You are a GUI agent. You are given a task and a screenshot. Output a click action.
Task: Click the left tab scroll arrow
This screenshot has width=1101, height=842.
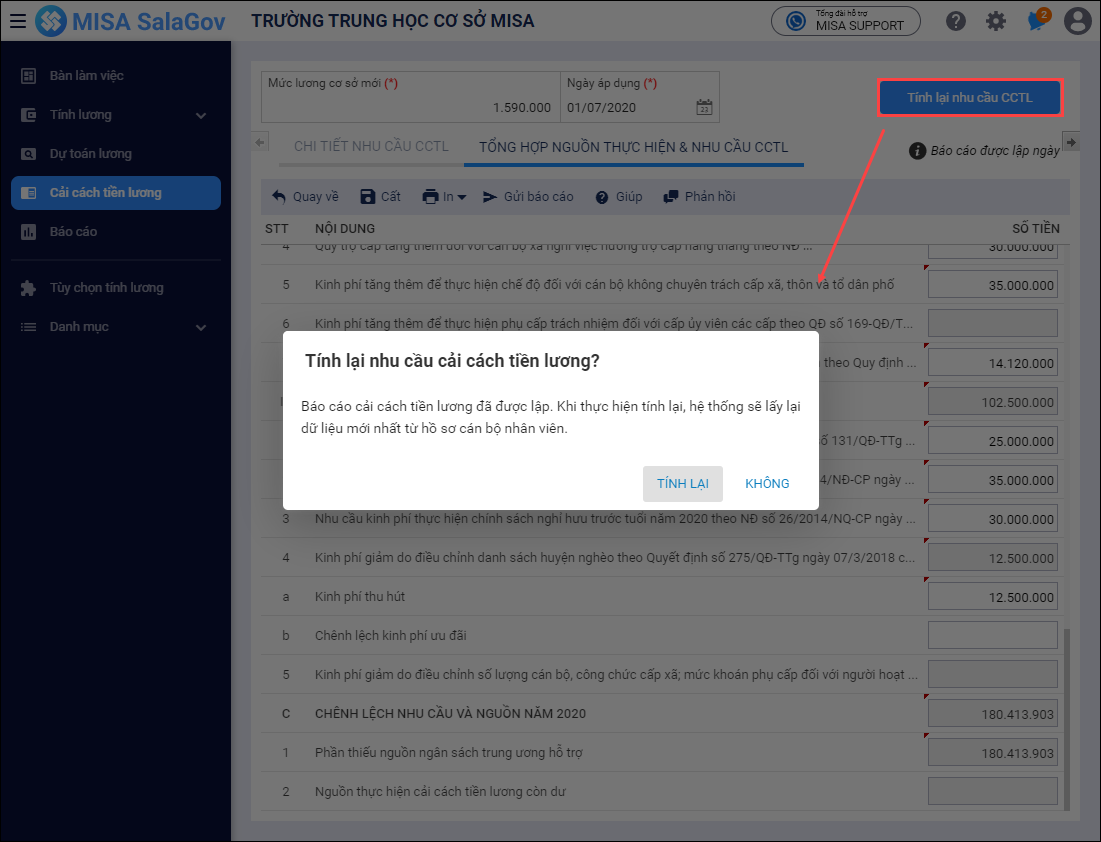tap(260, 143)
